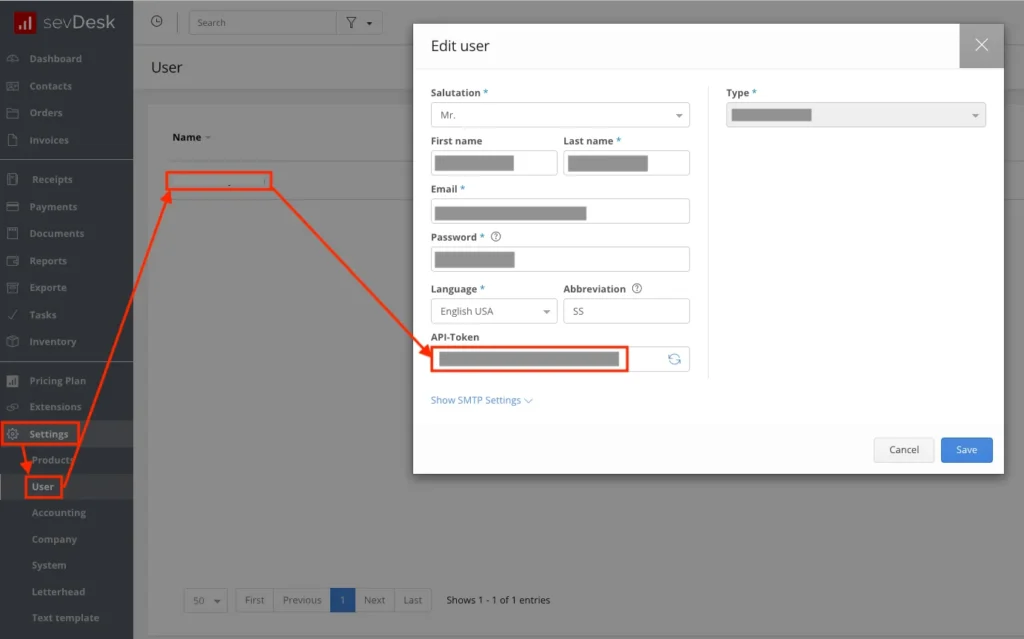Screen dimensions: 1024x639
Task: Open the Salutation dropdown
Action: click(x=560, y=115)
